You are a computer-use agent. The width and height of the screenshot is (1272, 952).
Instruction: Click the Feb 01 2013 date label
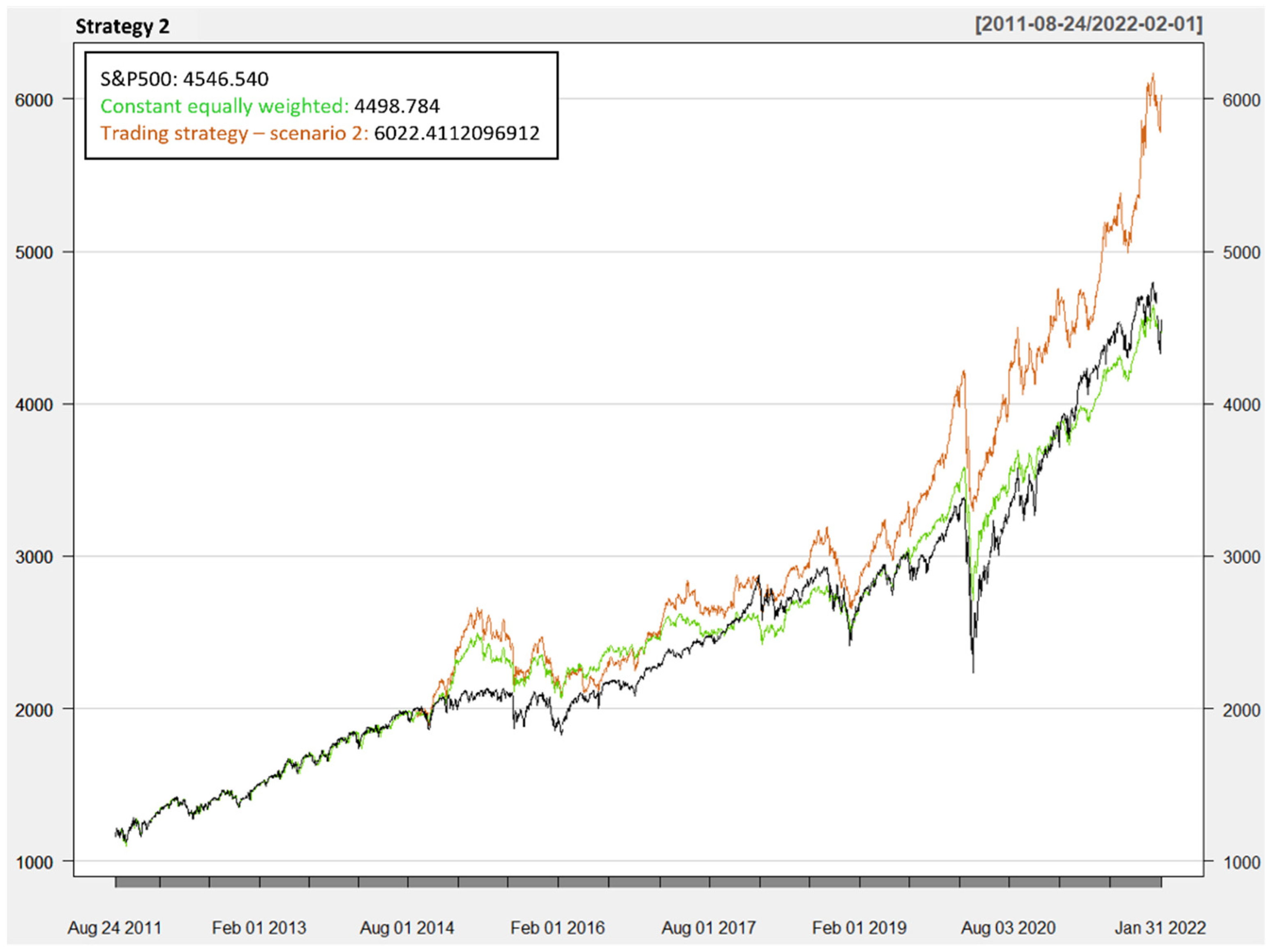[x=259, y=928]
